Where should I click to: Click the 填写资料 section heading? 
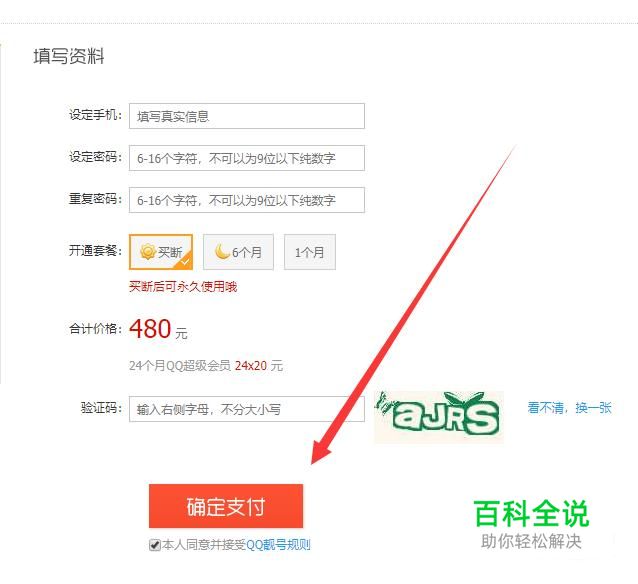point(69,56)
